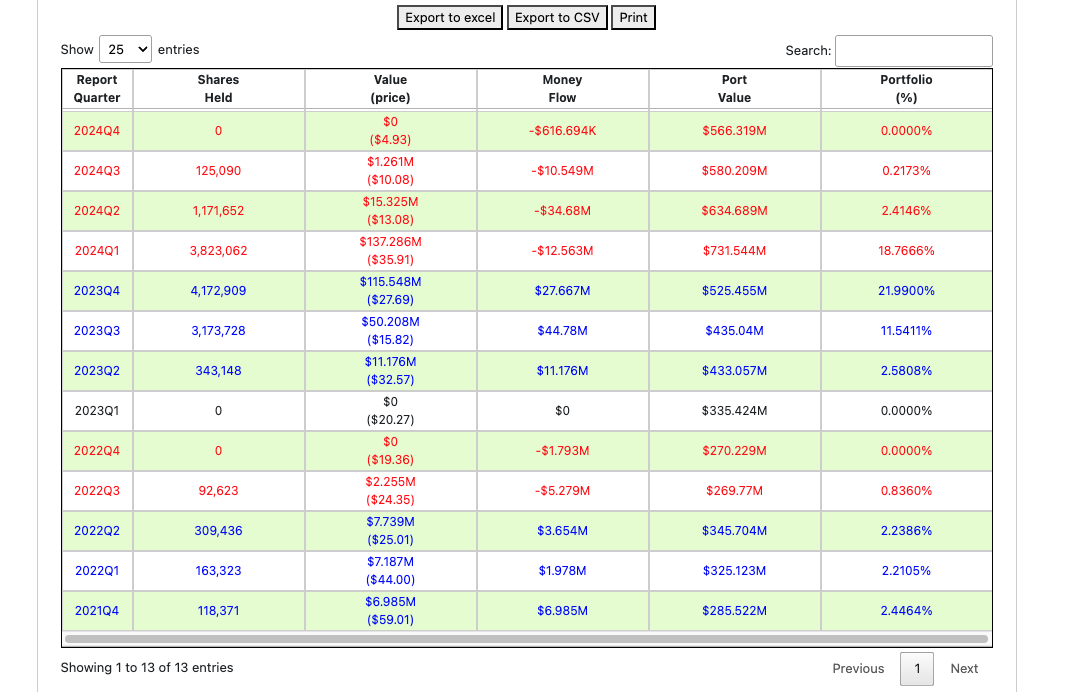The height and width of the screenshot is (692, 1066).
Task: Click the $115.548M ($27.69) value cell
Action: click(390, 291)
